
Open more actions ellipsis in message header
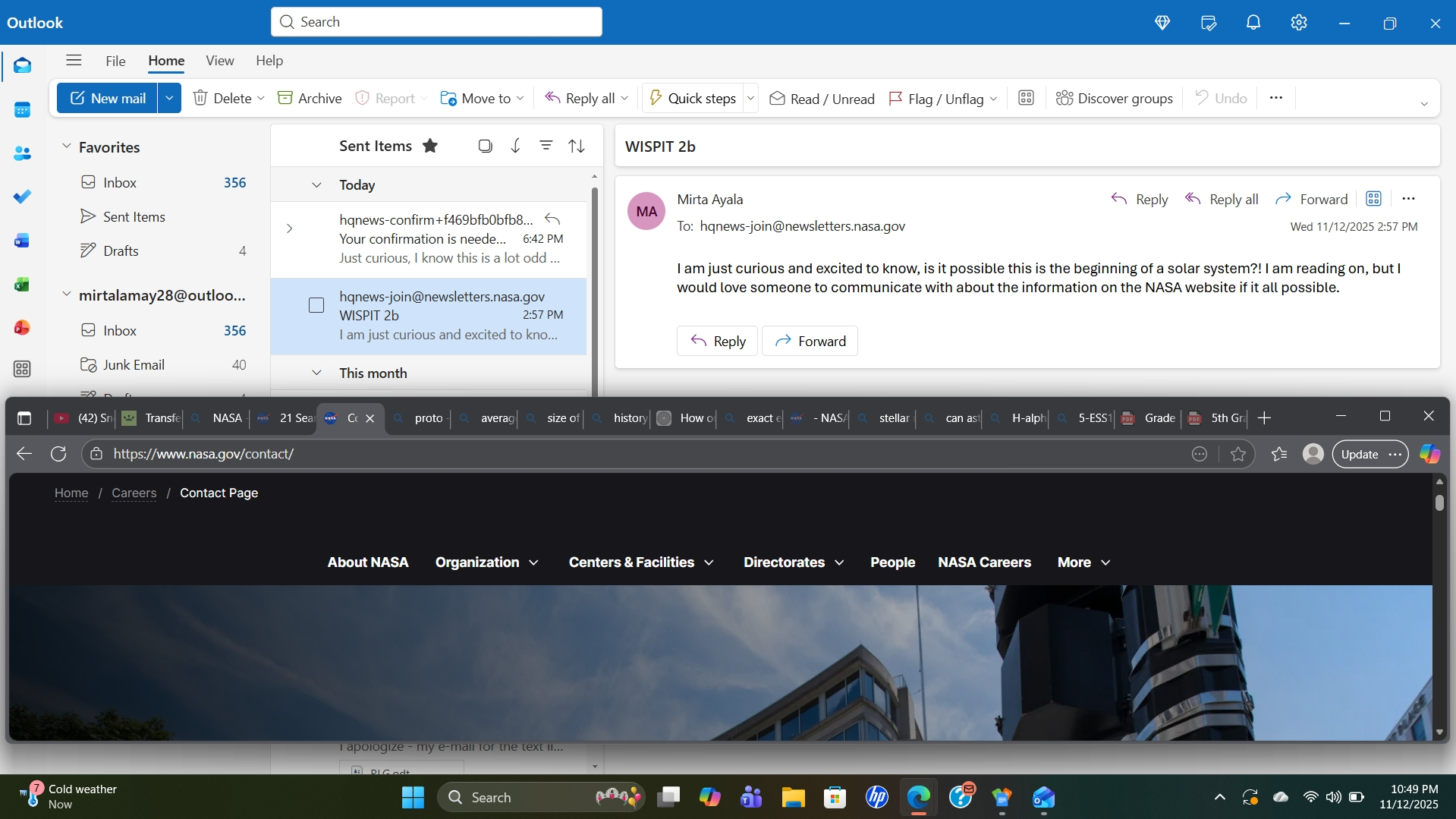click(x=1409, y=199)
